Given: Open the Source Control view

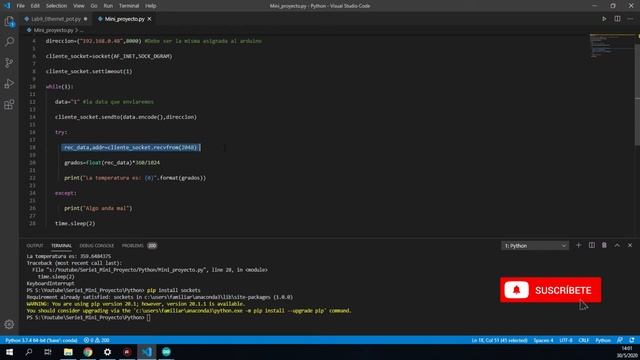Looking at the screenshot, I should click(9, 62).
